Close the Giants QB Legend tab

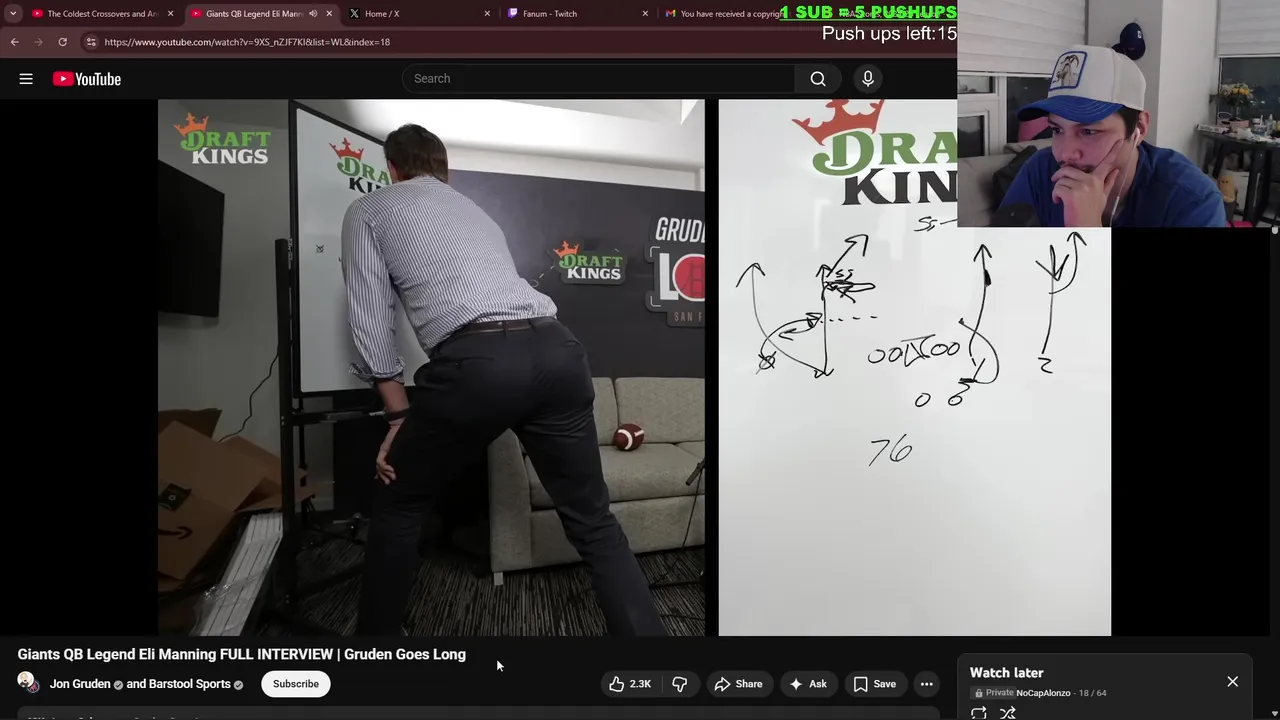pyautogui.click(x=329, y=14)
